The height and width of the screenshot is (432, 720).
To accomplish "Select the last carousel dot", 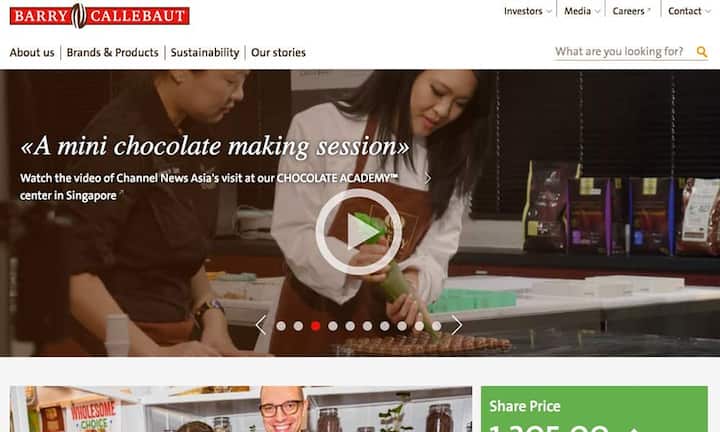I will (x=436, y=326).
